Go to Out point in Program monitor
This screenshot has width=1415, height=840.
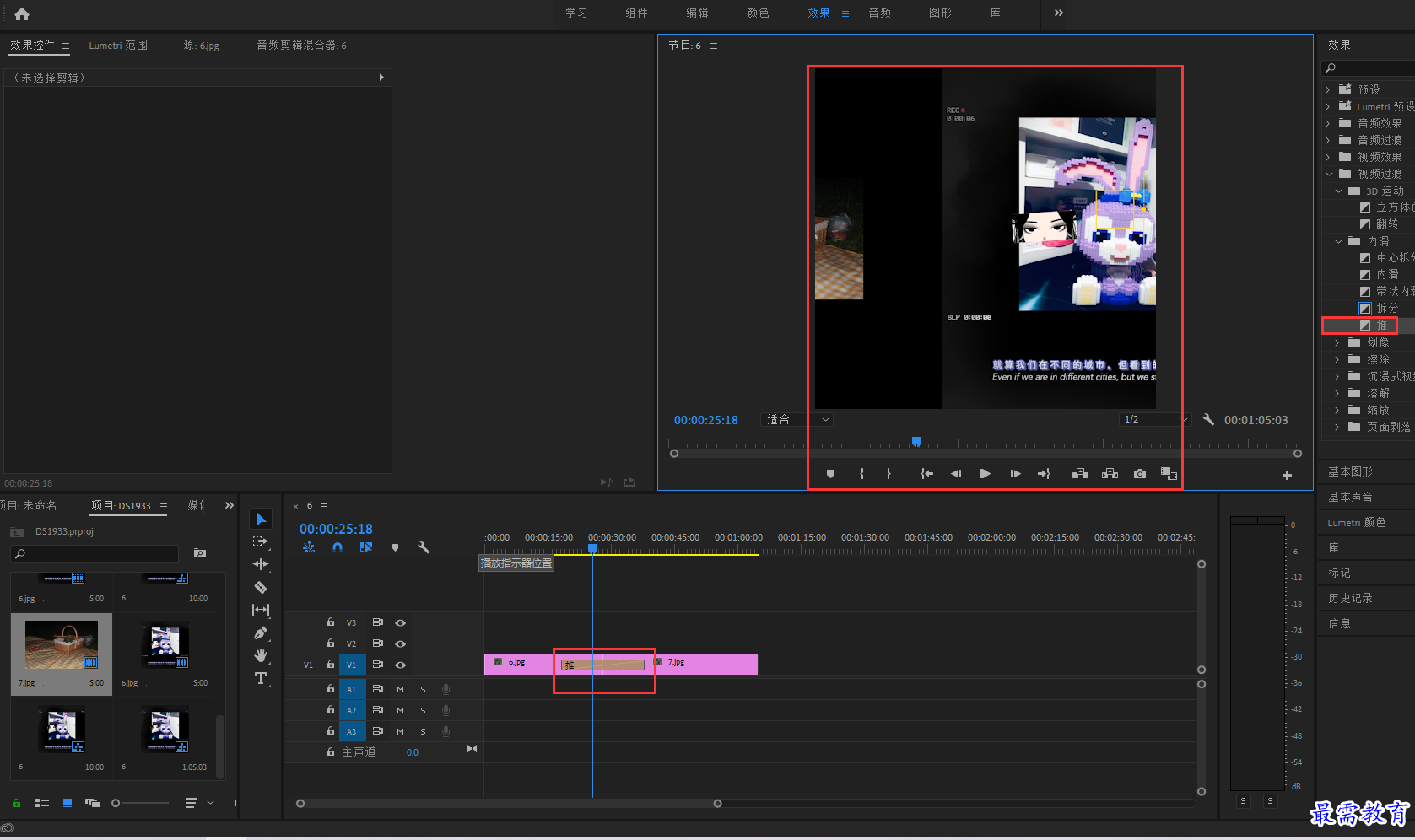point(1044,474)
